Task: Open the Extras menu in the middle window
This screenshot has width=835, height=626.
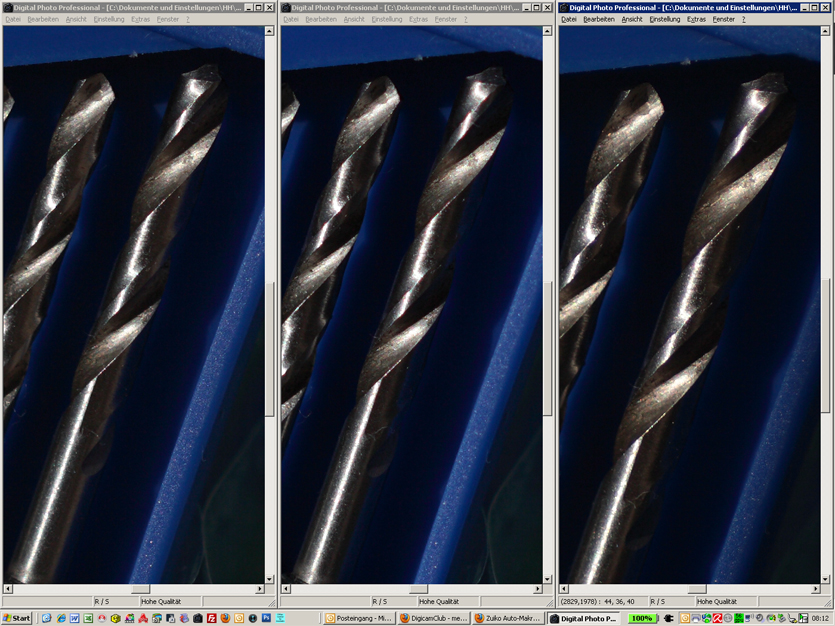Action: point(418,19)
